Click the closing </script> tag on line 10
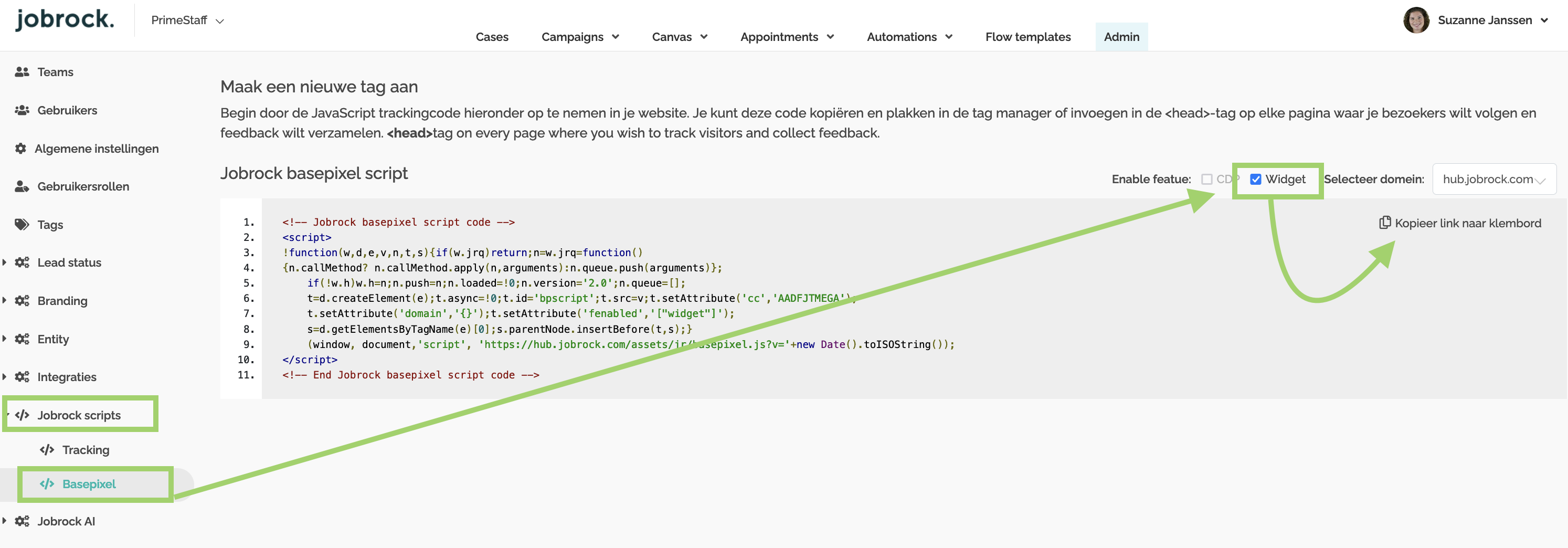The image size is (1568, 548). point(310,360)
